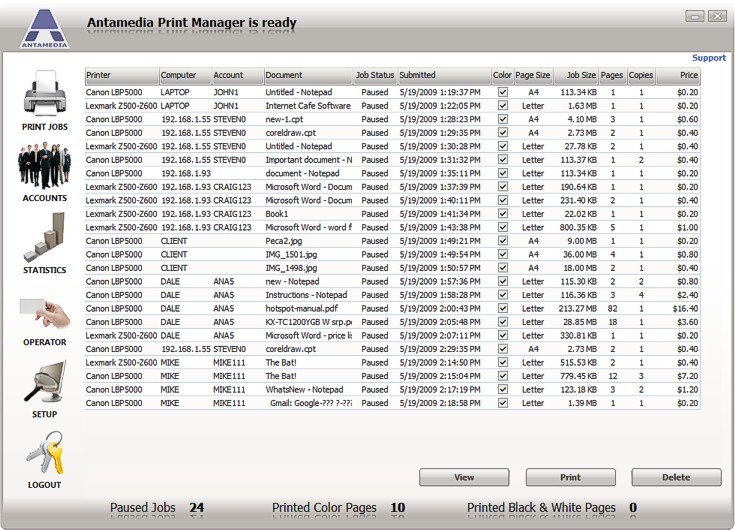Toggle Color checkbox for Book1 job
This screenshot has height=530, width=735.
[x=502, y=214]
